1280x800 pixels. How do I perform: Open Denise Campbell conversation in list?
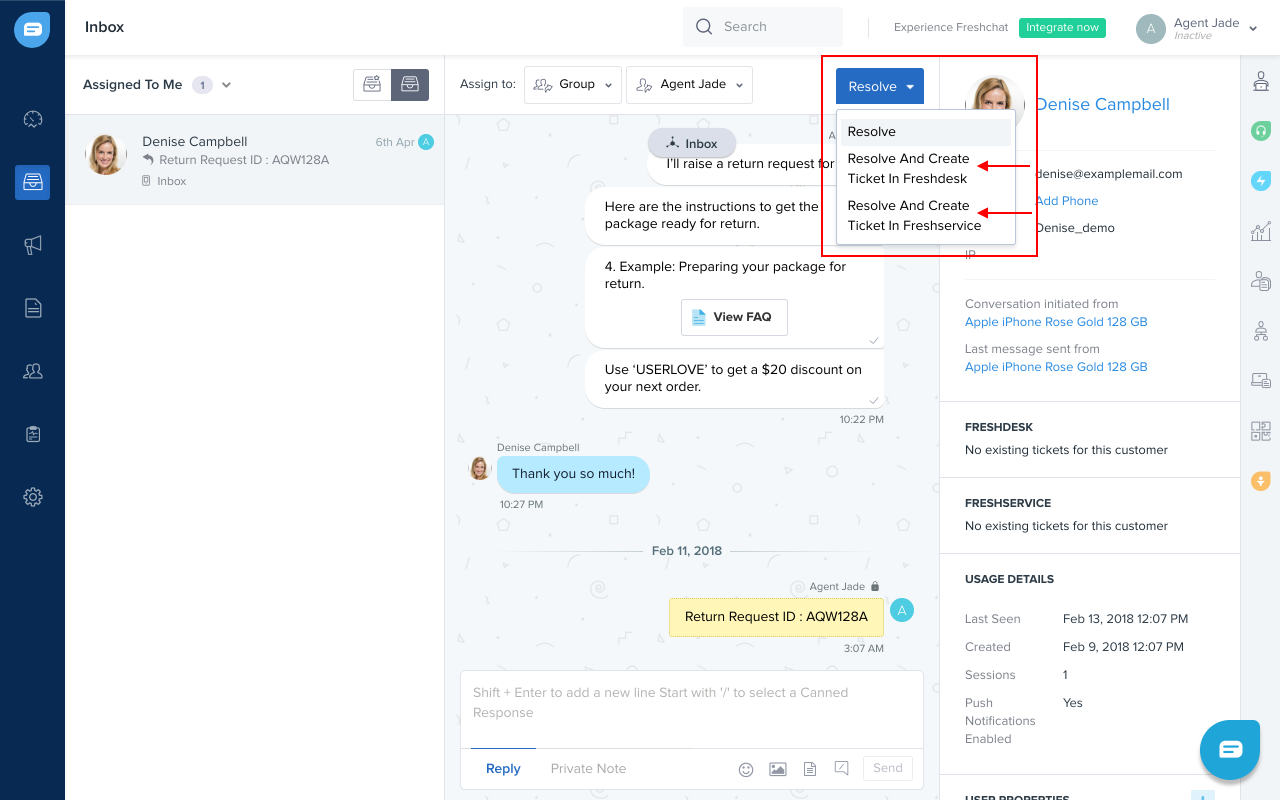pos(255,160)
